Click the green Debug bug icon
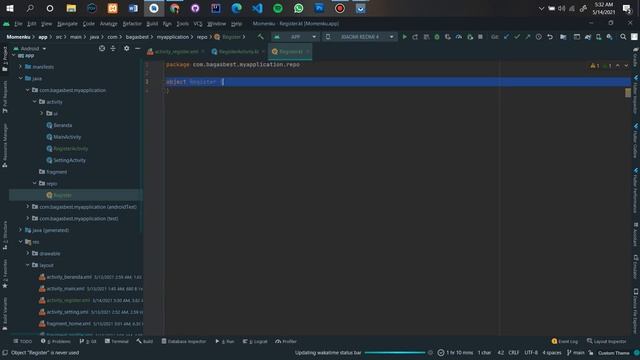The height and width of the screenshot is (360, 640). (x=437, y=37)
